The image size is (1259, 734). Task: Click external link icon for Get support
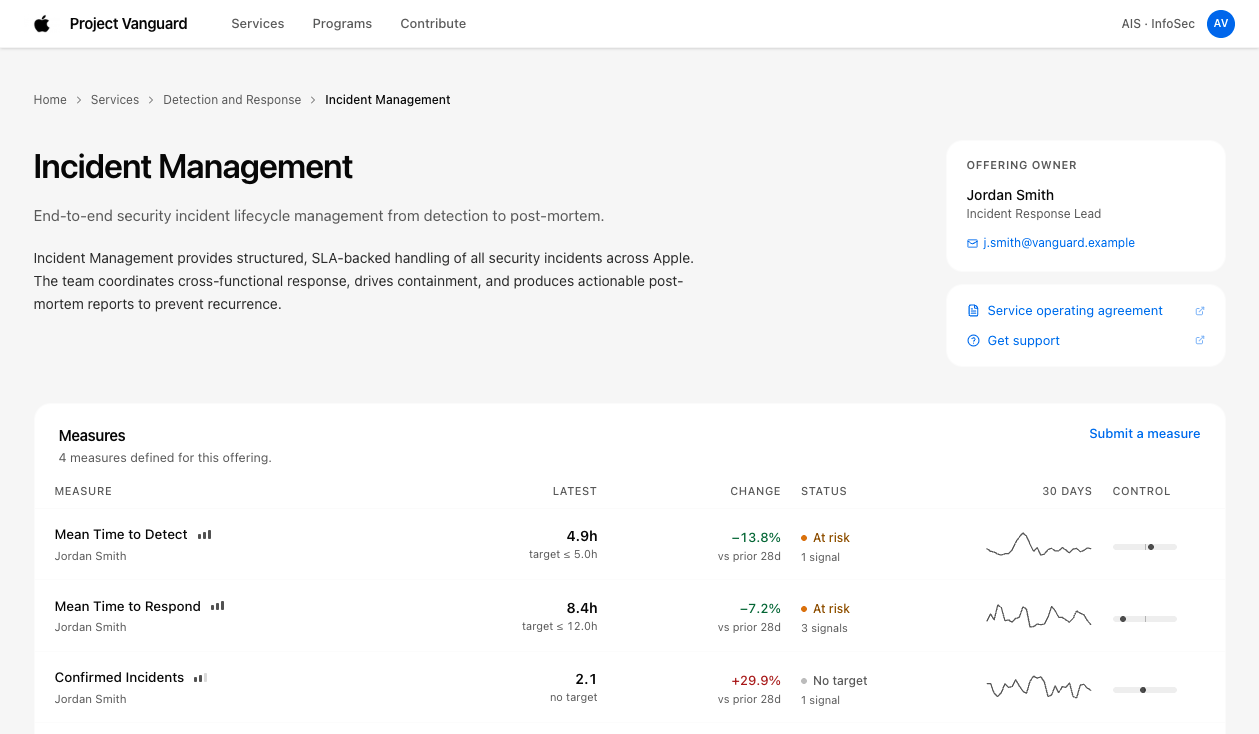coord(1200,341)
